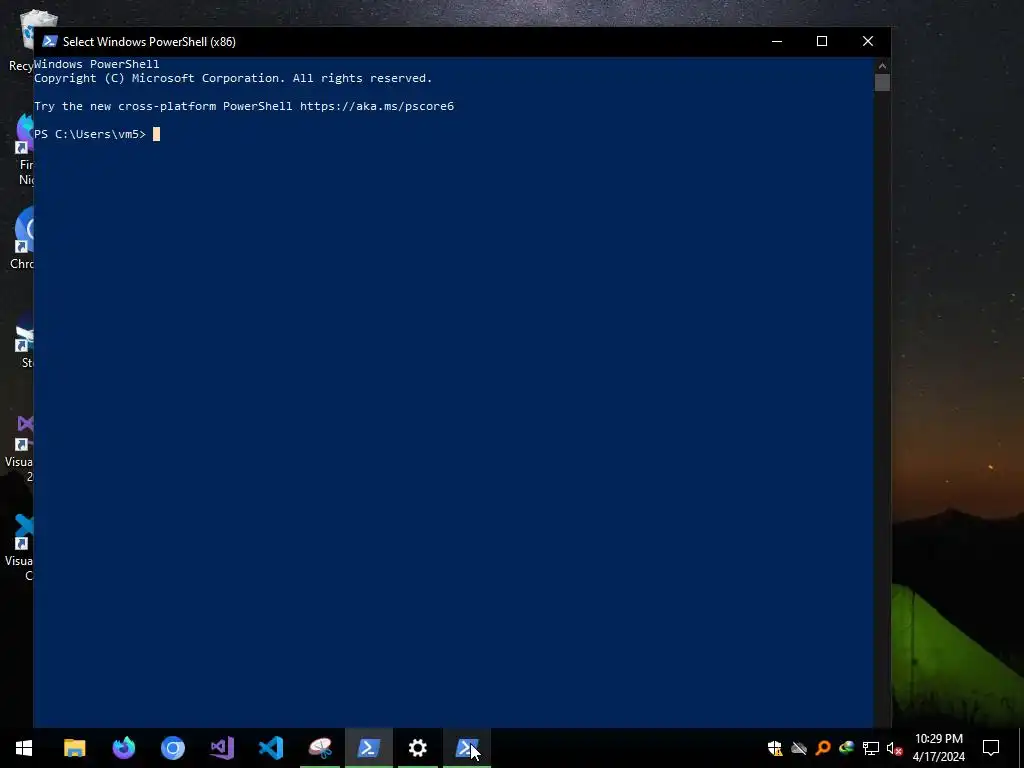Image resolution: width=1024 pixels, height=768 pixels.
Task: Click the green-blue globe tray icon
Action: pos(846,748)
